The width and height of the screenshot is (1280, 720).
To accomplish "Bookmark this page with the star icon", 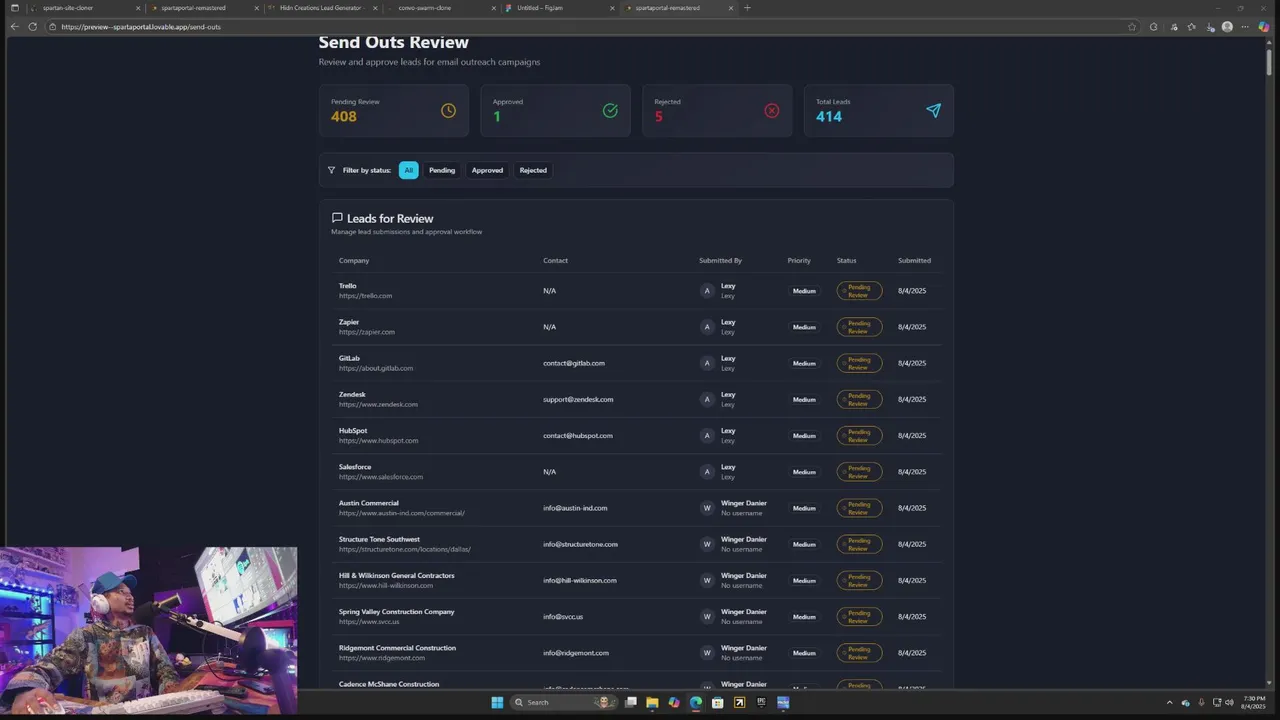I will pos(1132,27).
